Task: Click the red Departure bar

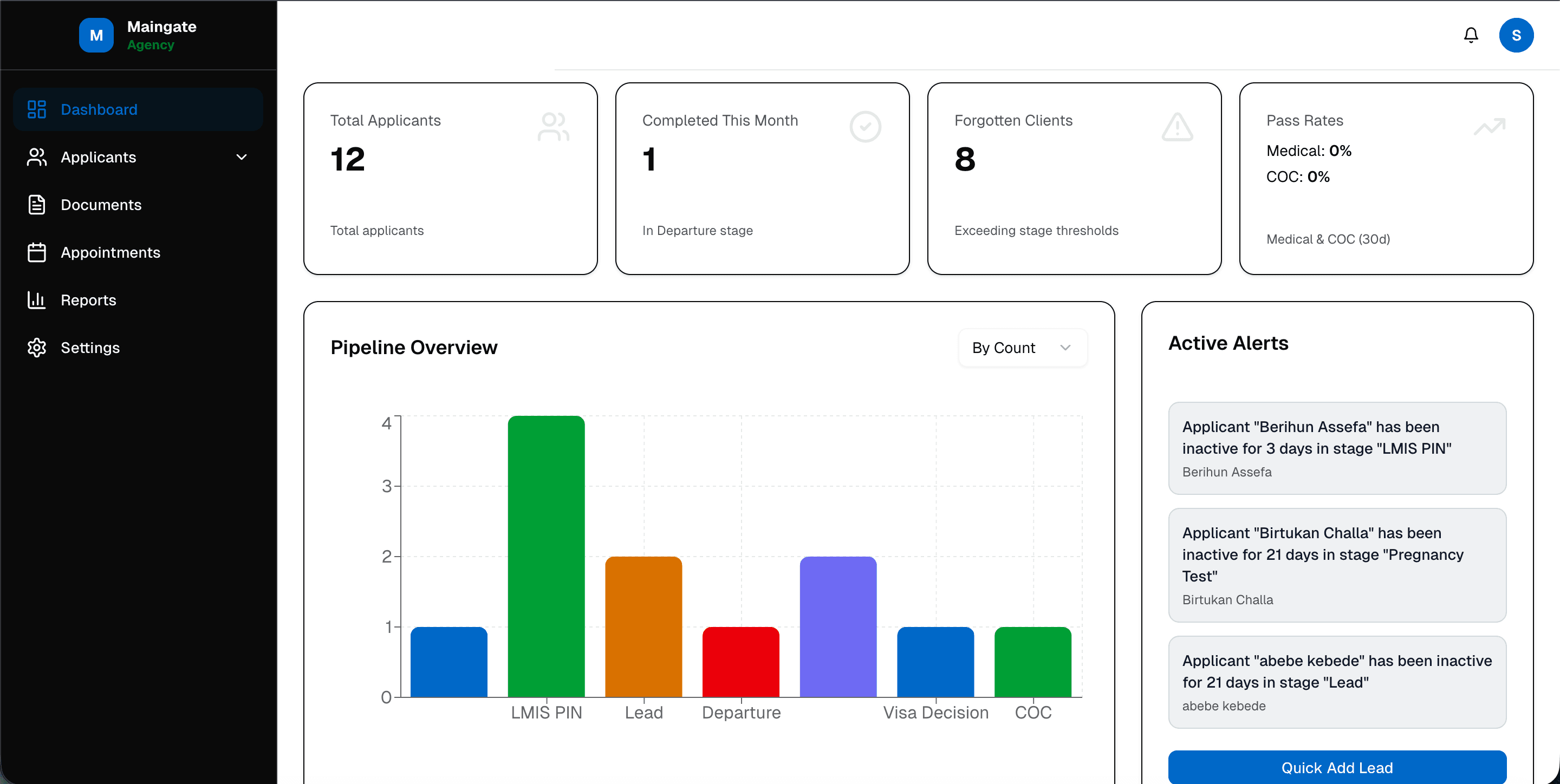Action: (x=740, y=662)
